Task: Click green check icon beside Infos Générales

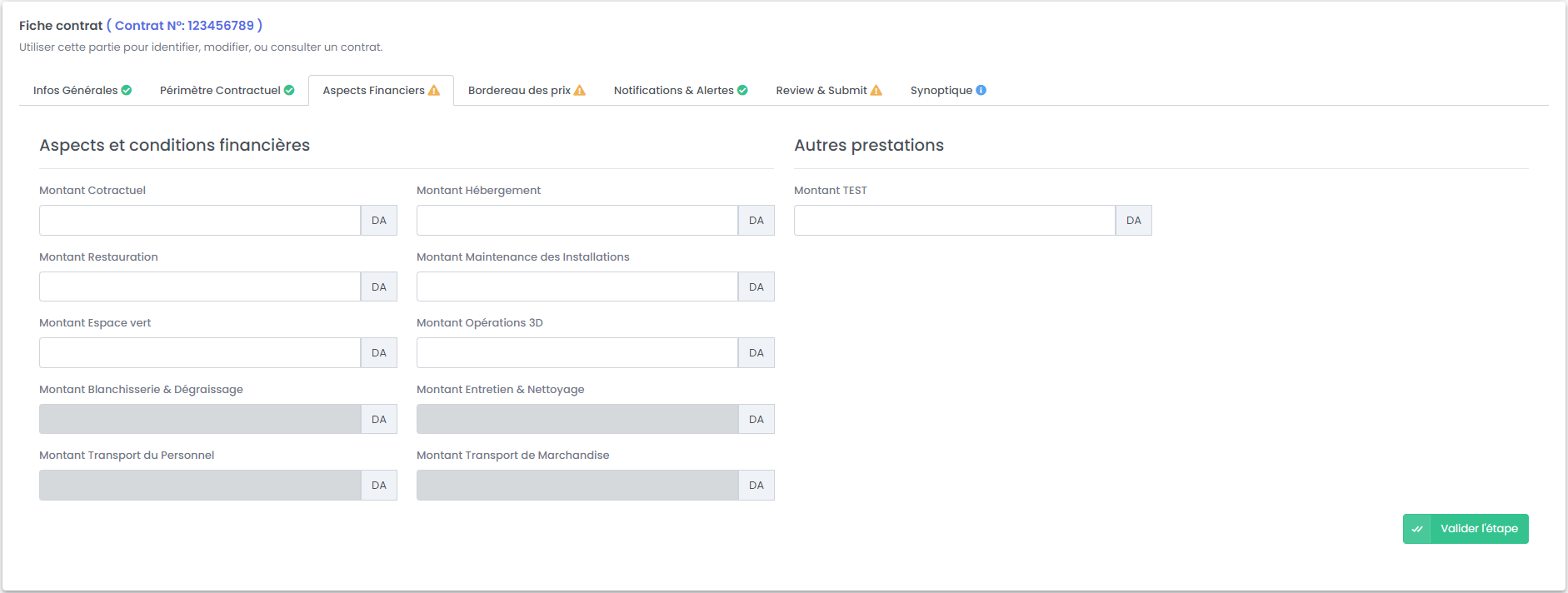Action: (127, 90)
